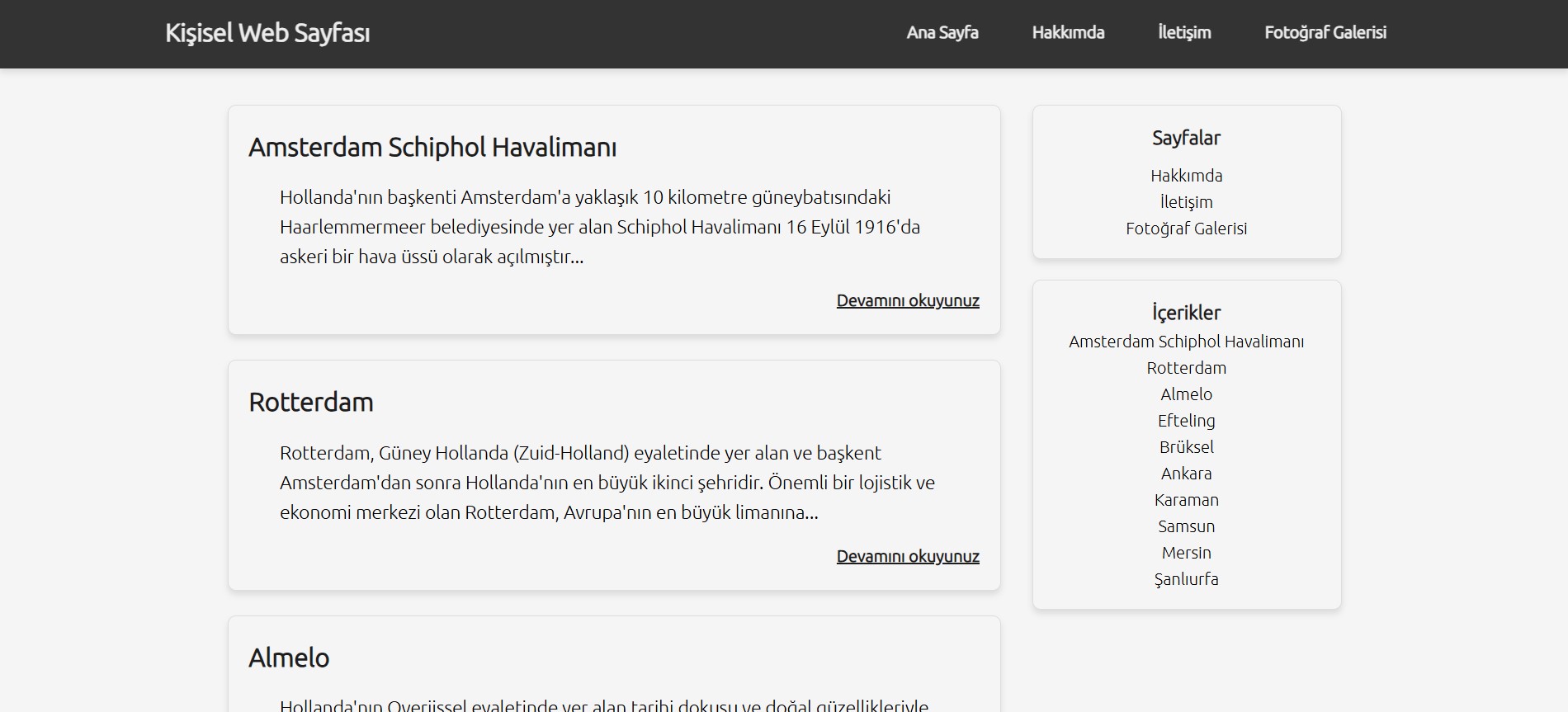1568x712 pixels.
Task: Select Fotoğraf Galerisi in the Sayfalar sidebar
Action: point(1187,229)
